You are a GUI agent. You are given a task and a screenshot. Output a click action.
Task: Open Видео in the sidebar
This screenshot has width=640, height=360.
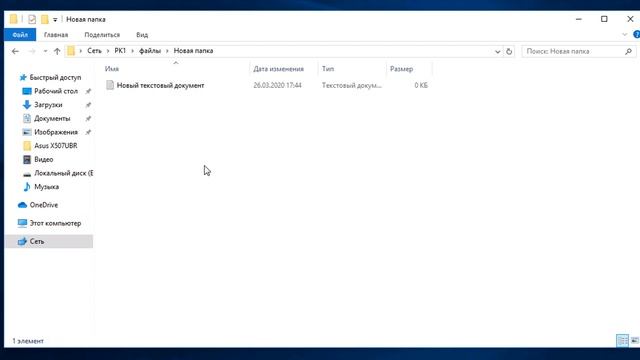(43, 160)
